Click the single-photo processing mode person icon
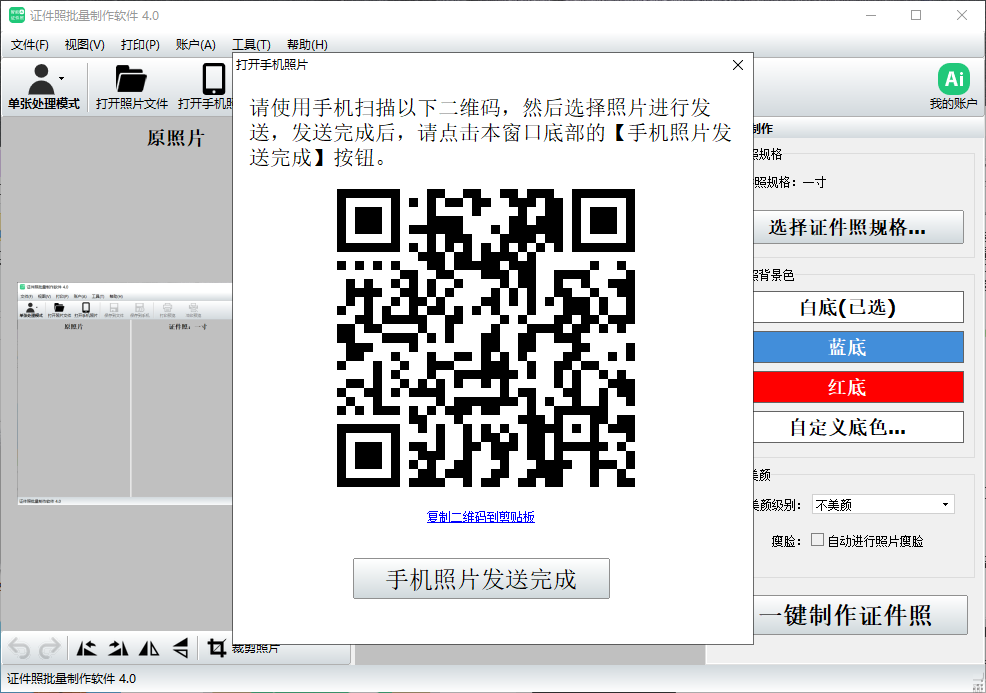This screenshot has width=986, height=693. pos(41,79)
